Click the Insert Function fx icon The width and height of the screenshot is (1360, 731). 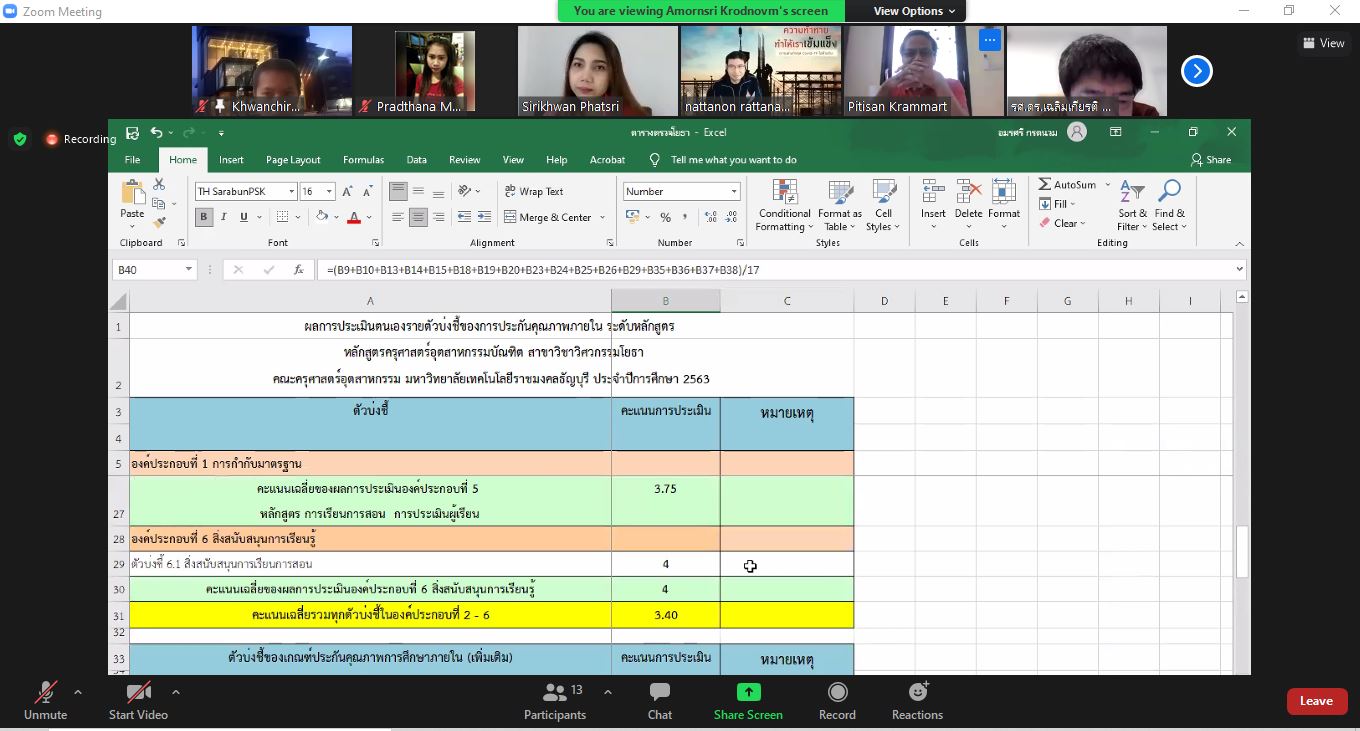pos(298,270)
